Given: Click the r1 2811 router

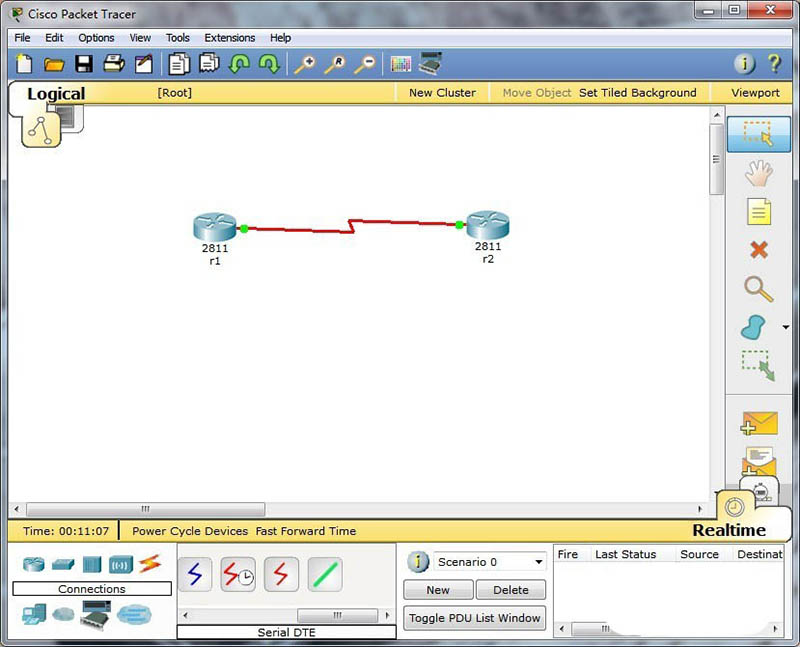Looking at the screenshot, I should click(x=215, y=227).
